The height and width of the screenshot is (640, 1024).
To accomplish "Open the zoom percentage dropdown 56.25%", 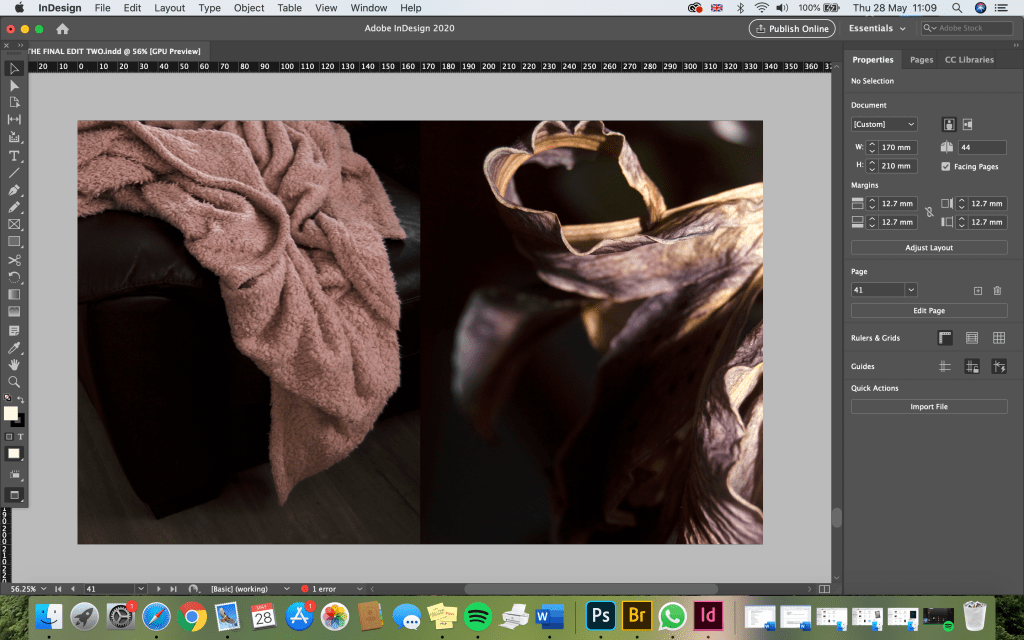I will (44, 589).
